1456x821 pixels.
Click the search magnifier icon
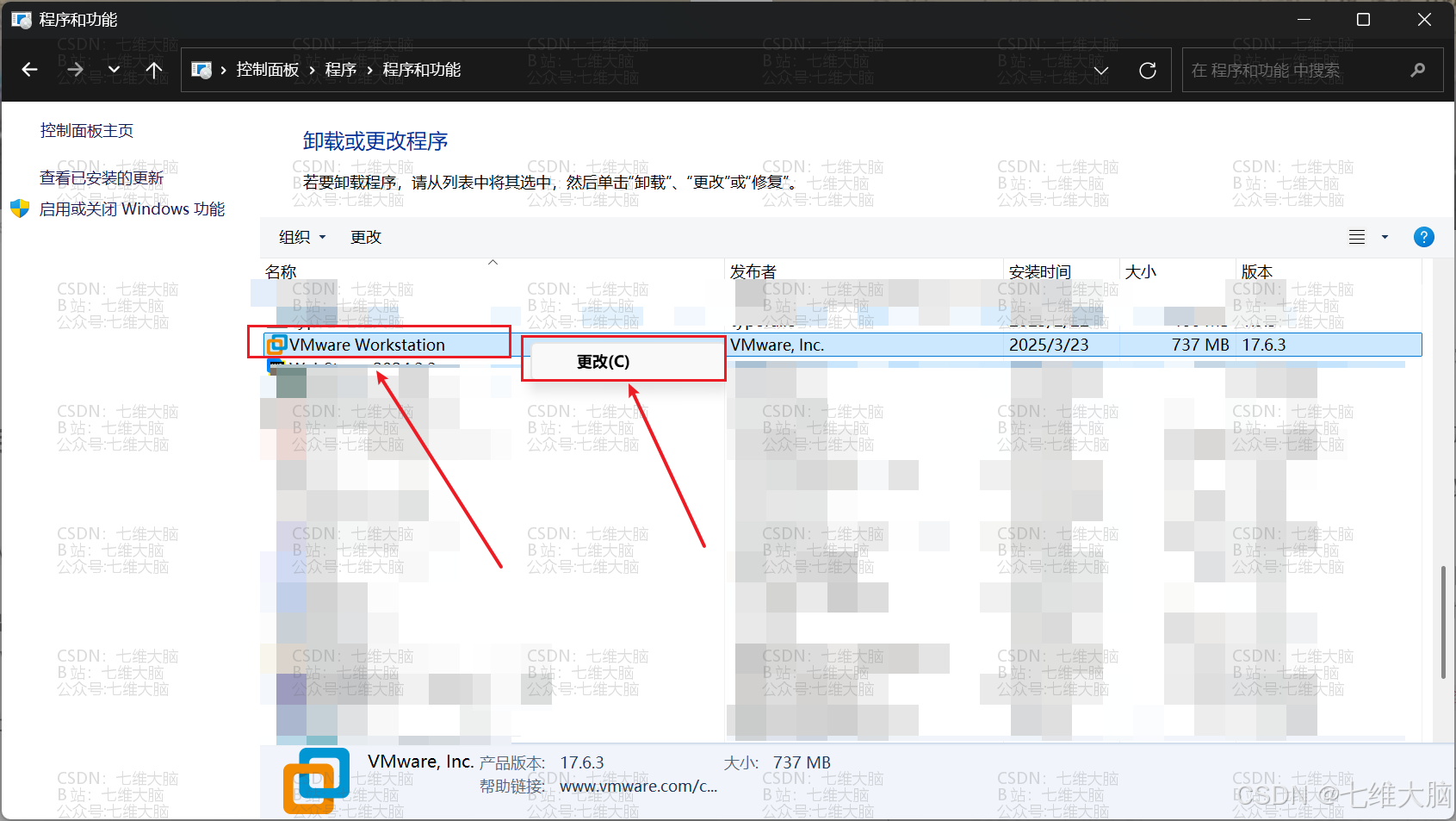(1418, 71)
